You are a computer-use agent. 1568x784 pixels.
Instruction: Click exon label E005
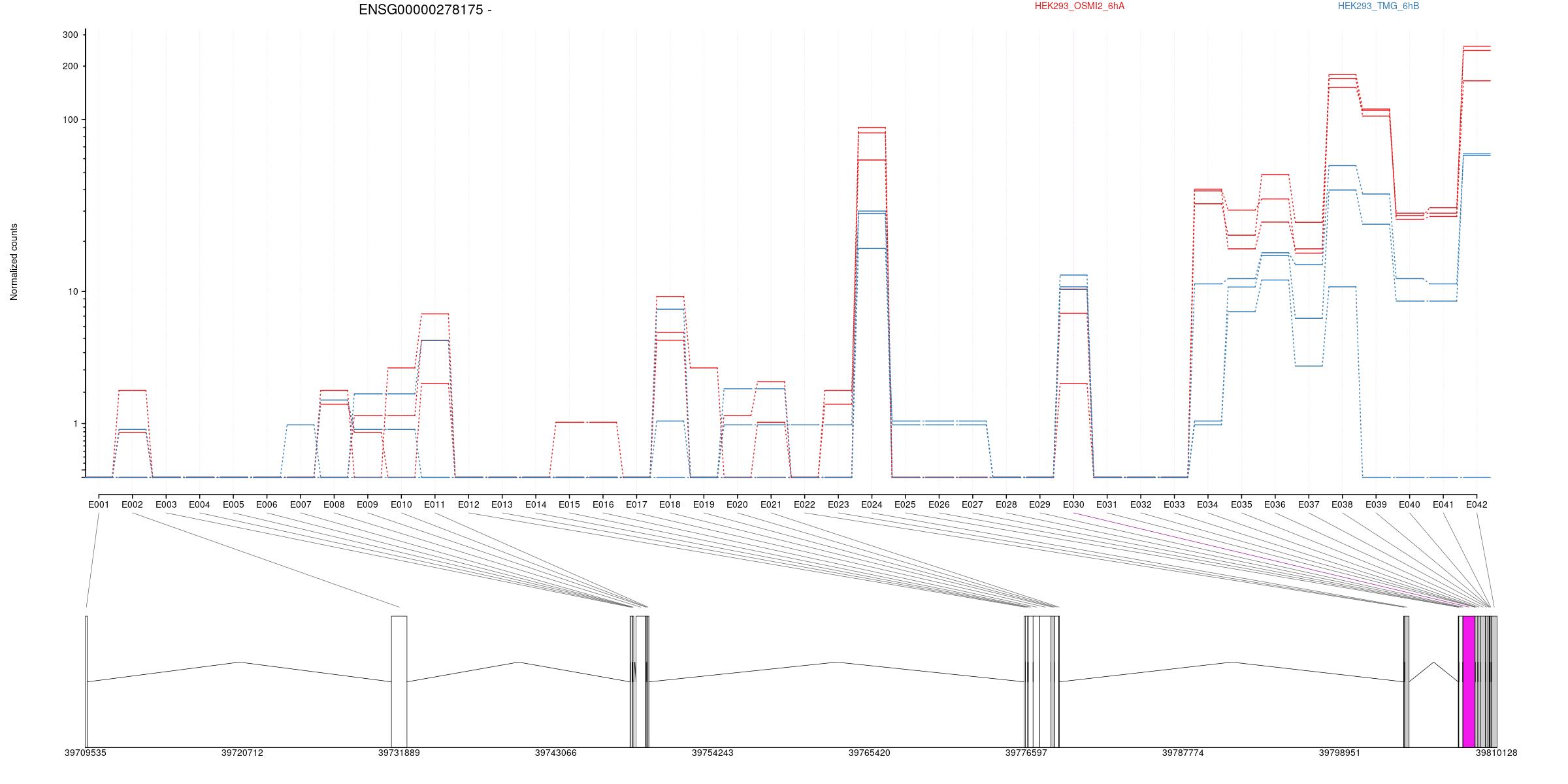(x=233, y=504)
